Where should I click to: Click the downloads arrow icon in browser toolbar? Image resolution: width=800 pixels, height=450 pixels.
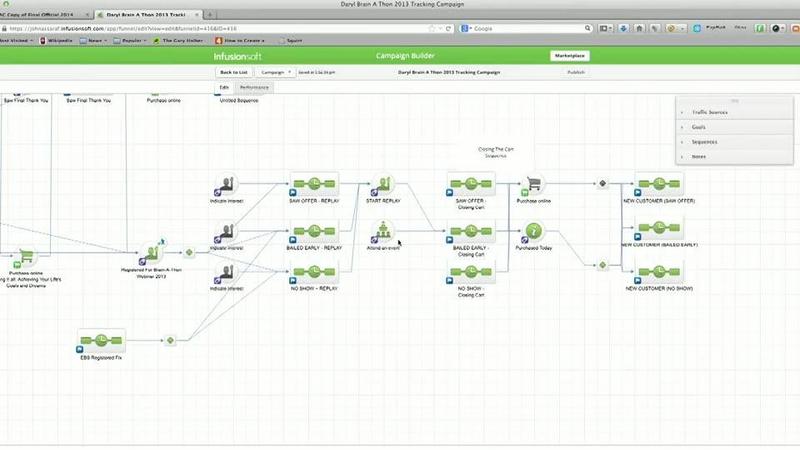tap(623, 29)
